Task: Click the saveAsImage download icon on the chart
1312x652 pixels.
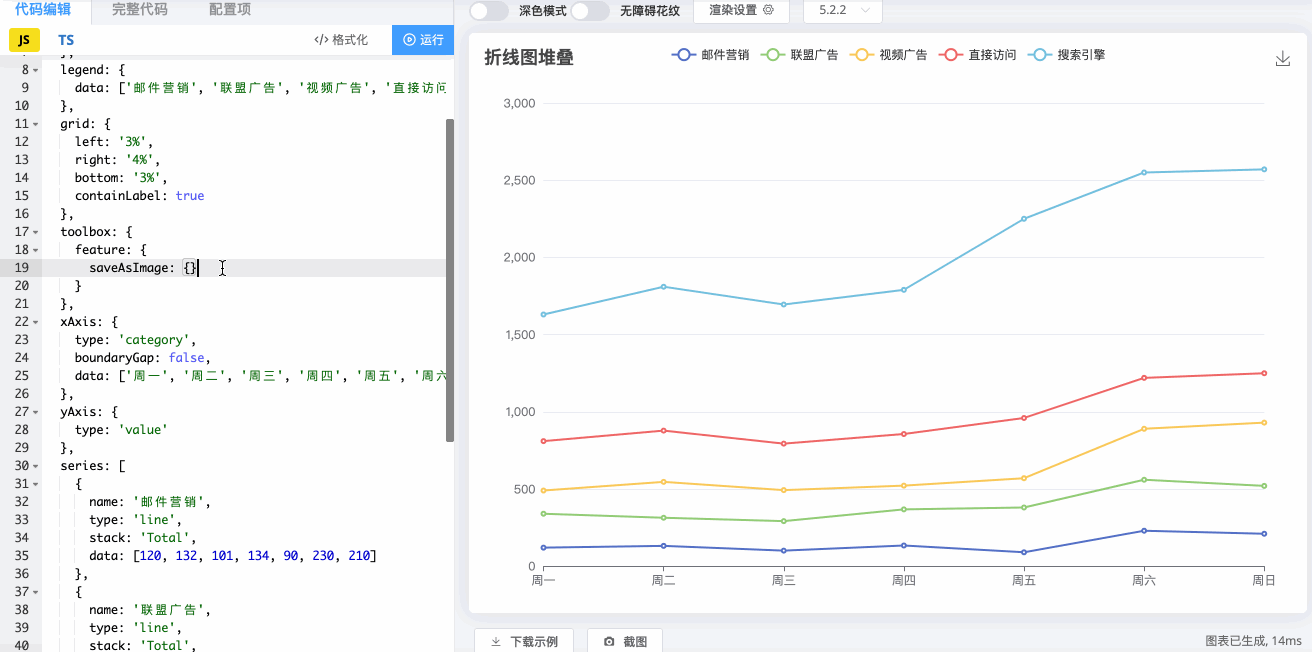Action: (1283, 58)
